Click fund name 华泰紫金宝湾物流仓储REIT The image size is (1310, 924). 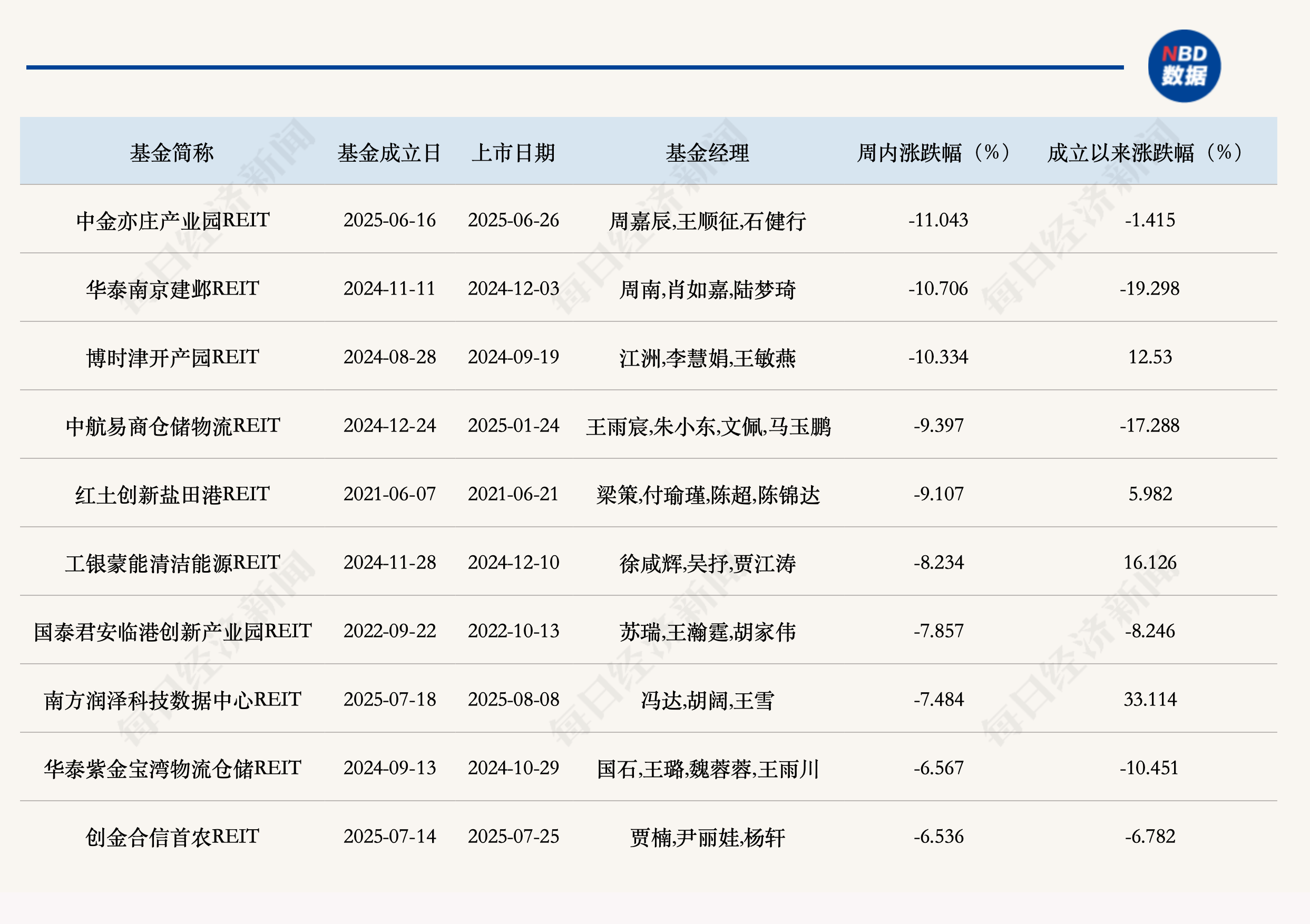pos(173,768)
